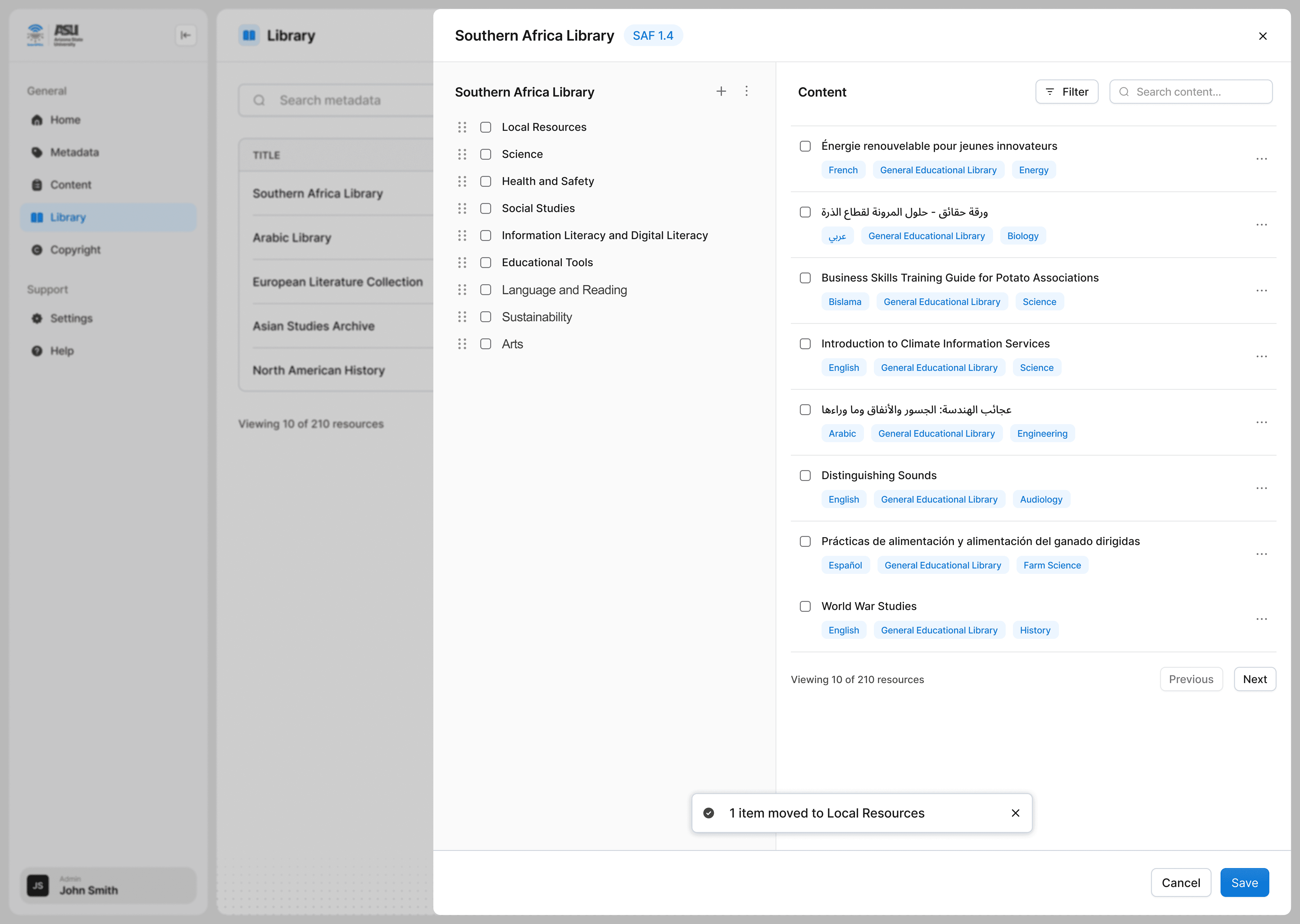Screen dimensions: 1300x924
Task: Go to Next page of resources
Action: tap(1254, 679)
